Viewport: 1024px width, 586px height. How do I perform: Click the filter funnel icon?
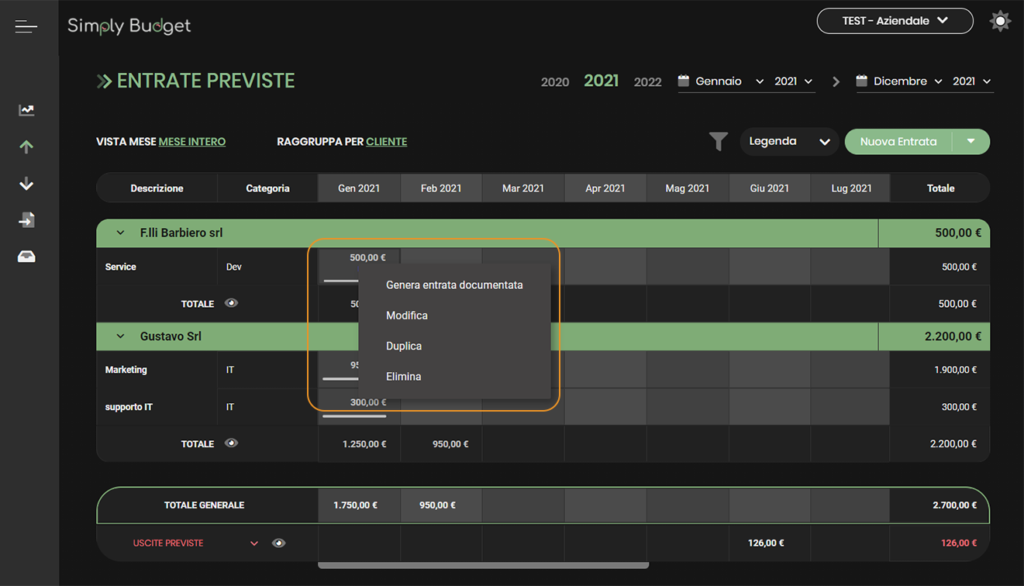pos(718,142)
